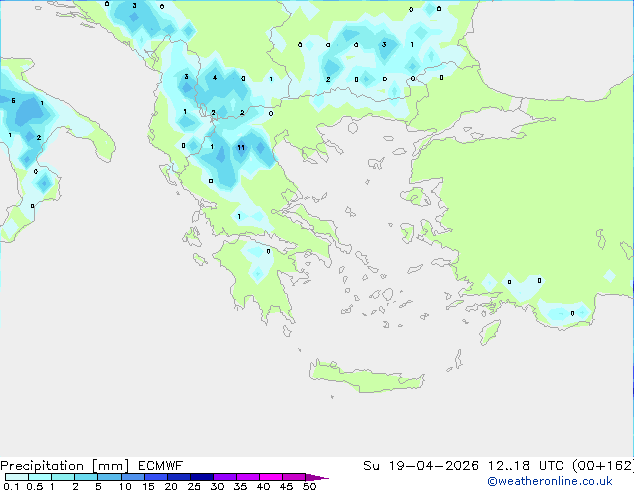The width and height of the screenshot is (634, 490).
Task: Select the legend swatch between 25 and 30
Action: coord(202,477)
